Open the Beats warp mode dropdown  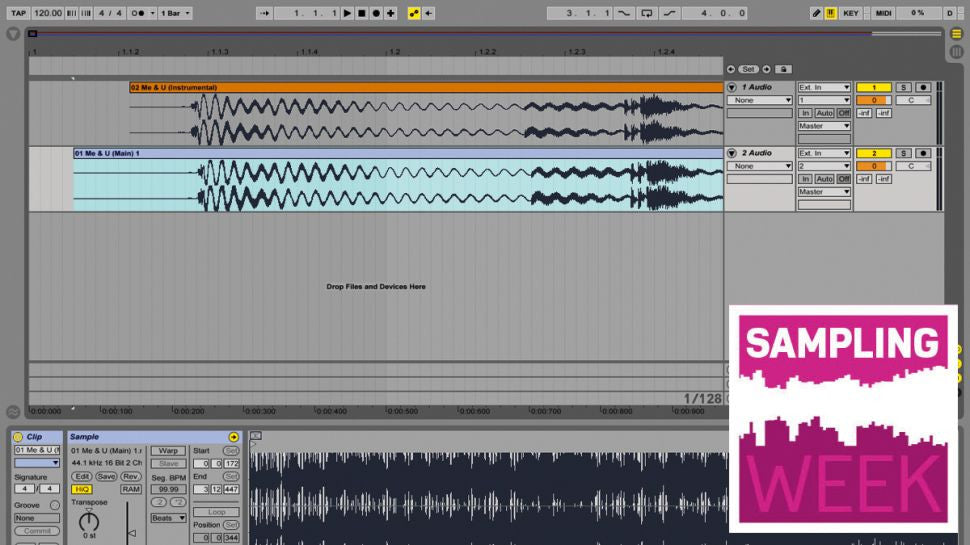tap(168, 518)
